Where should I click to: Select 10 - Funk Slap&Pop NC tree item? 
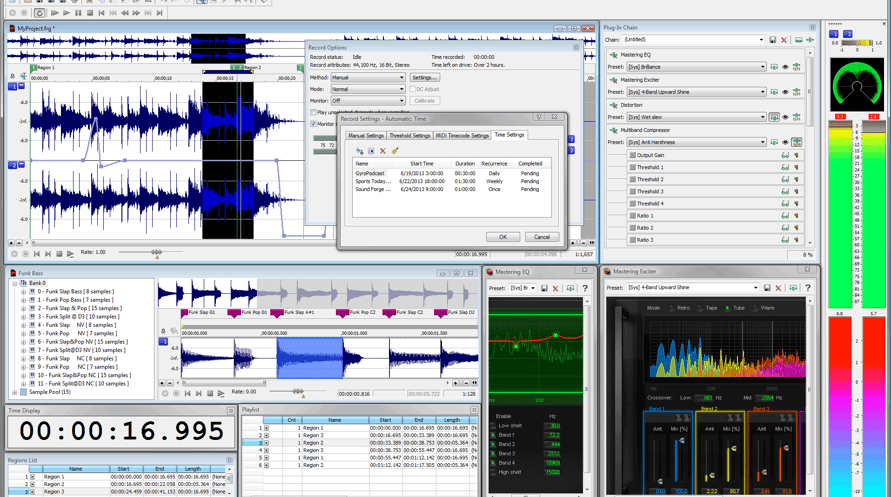click(x=84, y=375)
